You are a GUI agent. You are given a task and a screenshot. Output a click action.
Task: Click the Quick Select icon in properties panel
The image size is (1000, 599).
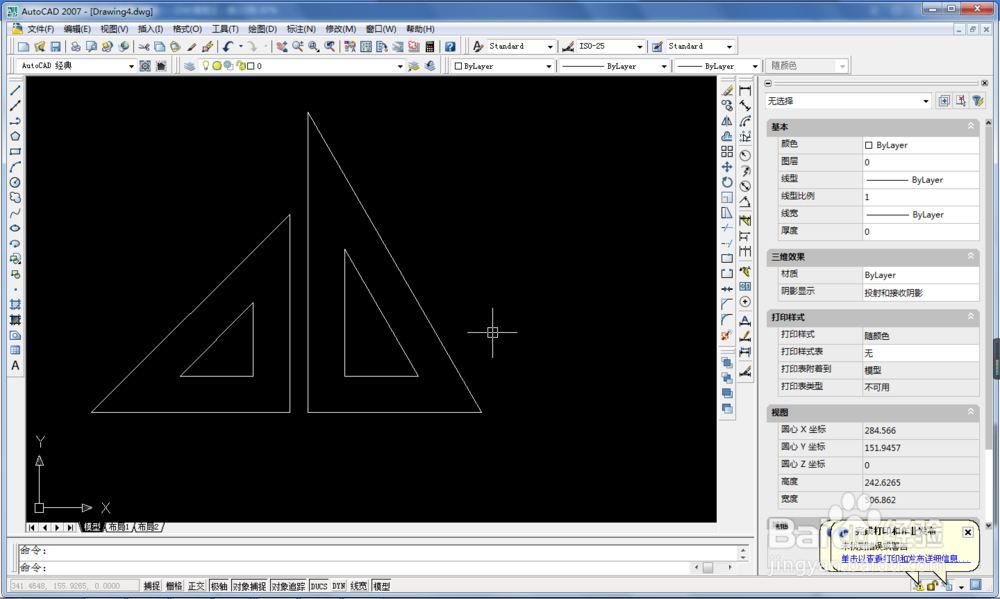coord(978,101)
